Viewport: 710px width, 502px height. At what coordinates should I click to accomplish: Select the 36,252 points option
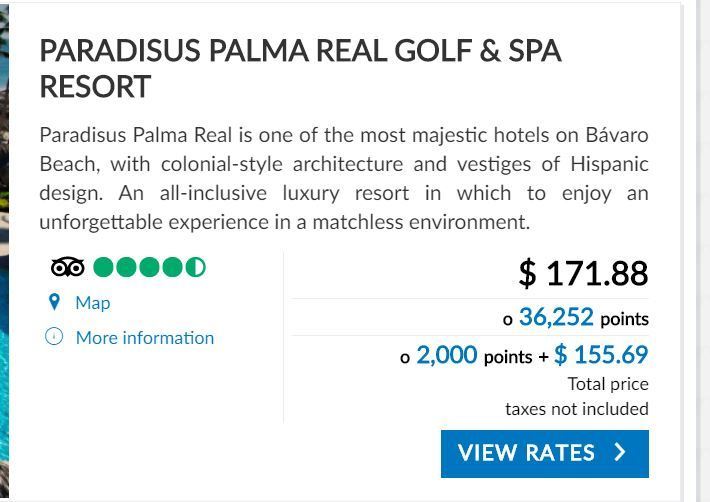(556, 317)
